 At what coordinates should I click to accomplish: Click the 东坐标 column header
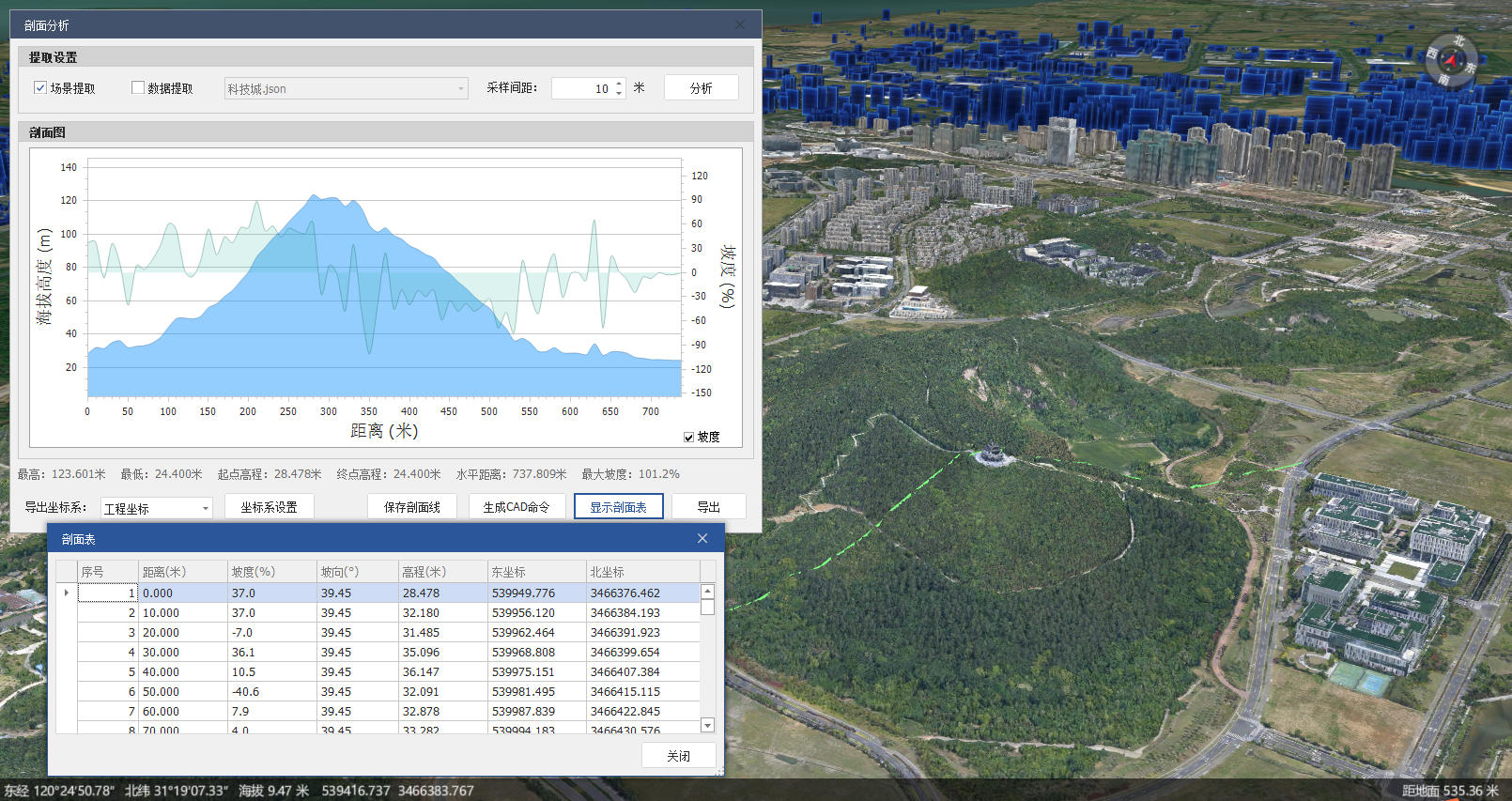(537, 572)
